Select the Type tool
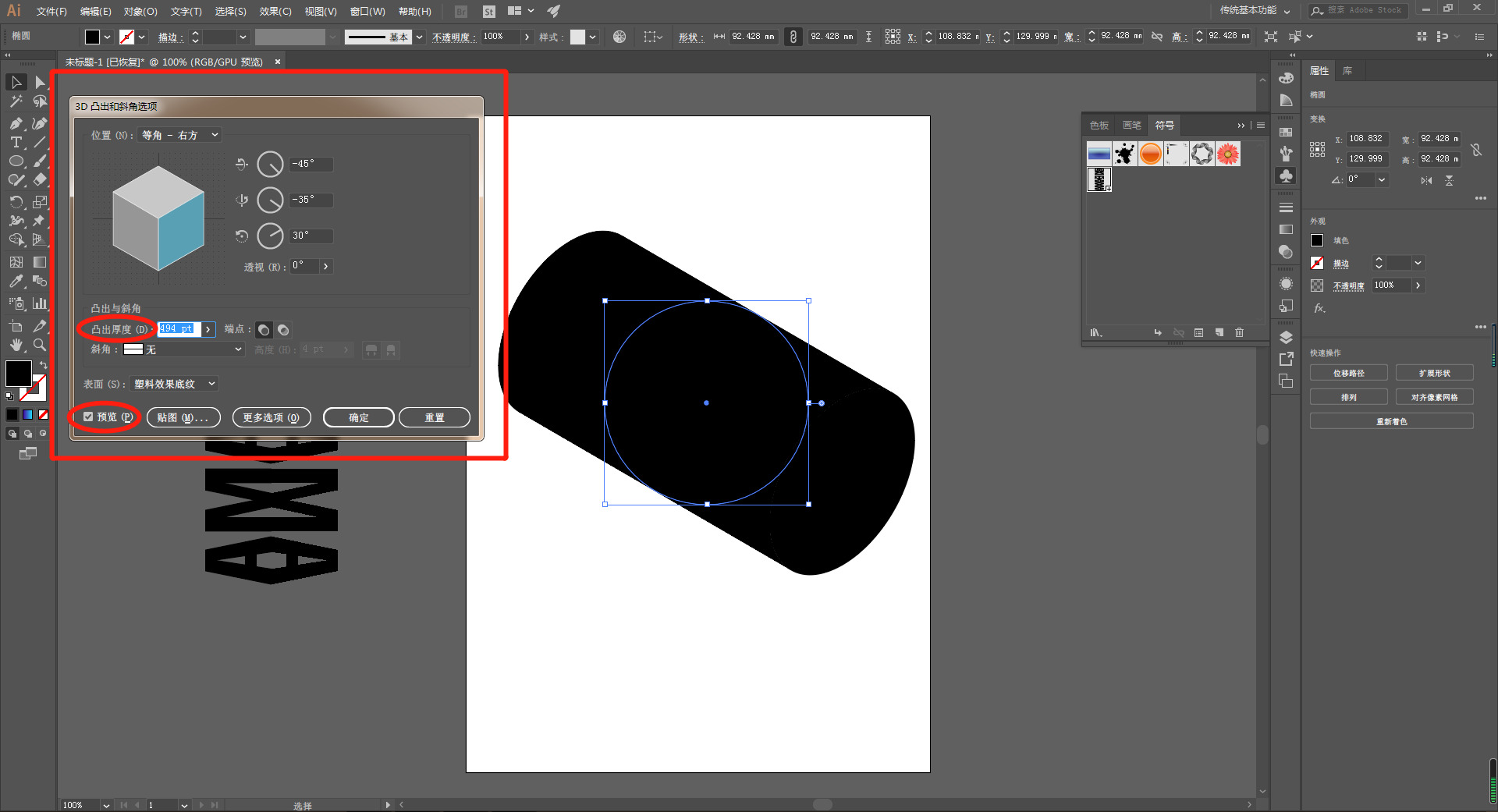The height and width of the screenshot is (812, 1498). click(x=16, y=142)
